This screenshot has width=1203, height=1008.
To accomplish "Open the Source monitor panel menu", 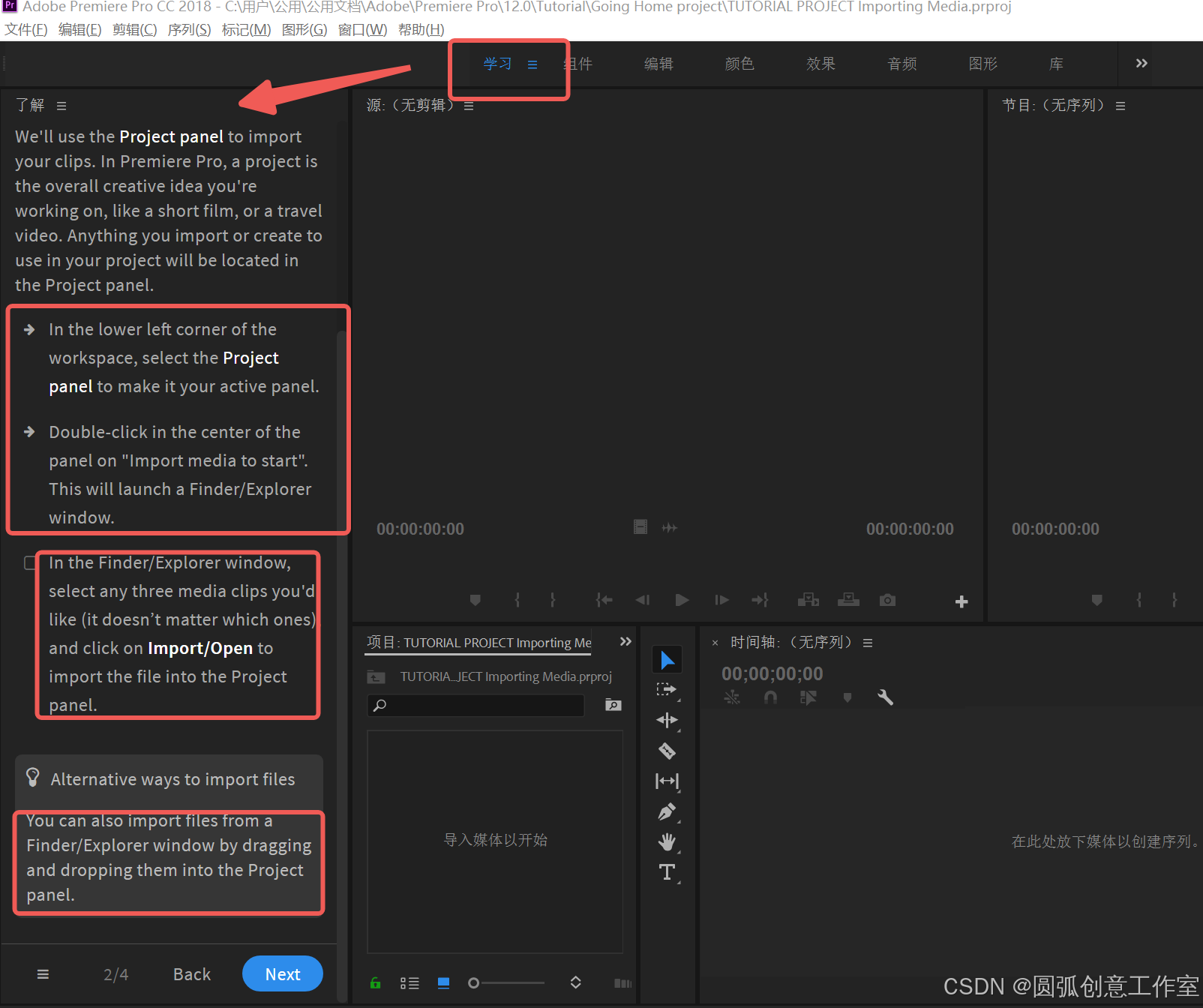I will [x=469, y=106].
